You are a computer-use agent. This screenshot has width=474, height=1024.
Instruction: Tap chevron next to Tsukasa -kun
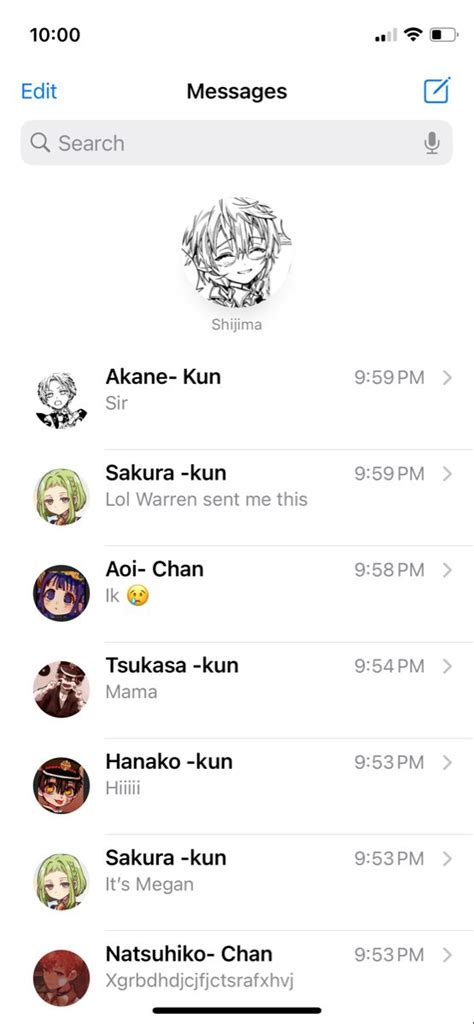pyautogui.click(x=447, y=666)
